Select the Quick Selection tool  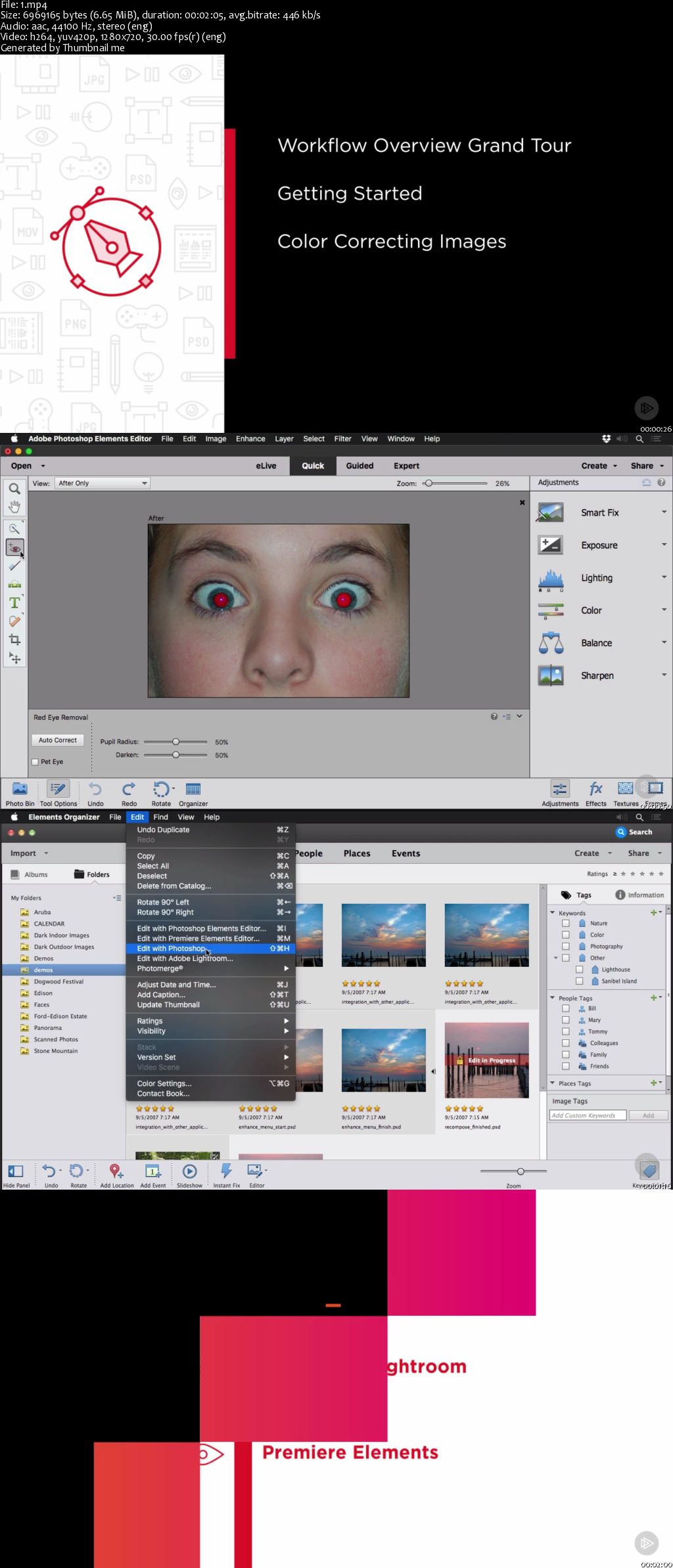(x=14, y=529)
